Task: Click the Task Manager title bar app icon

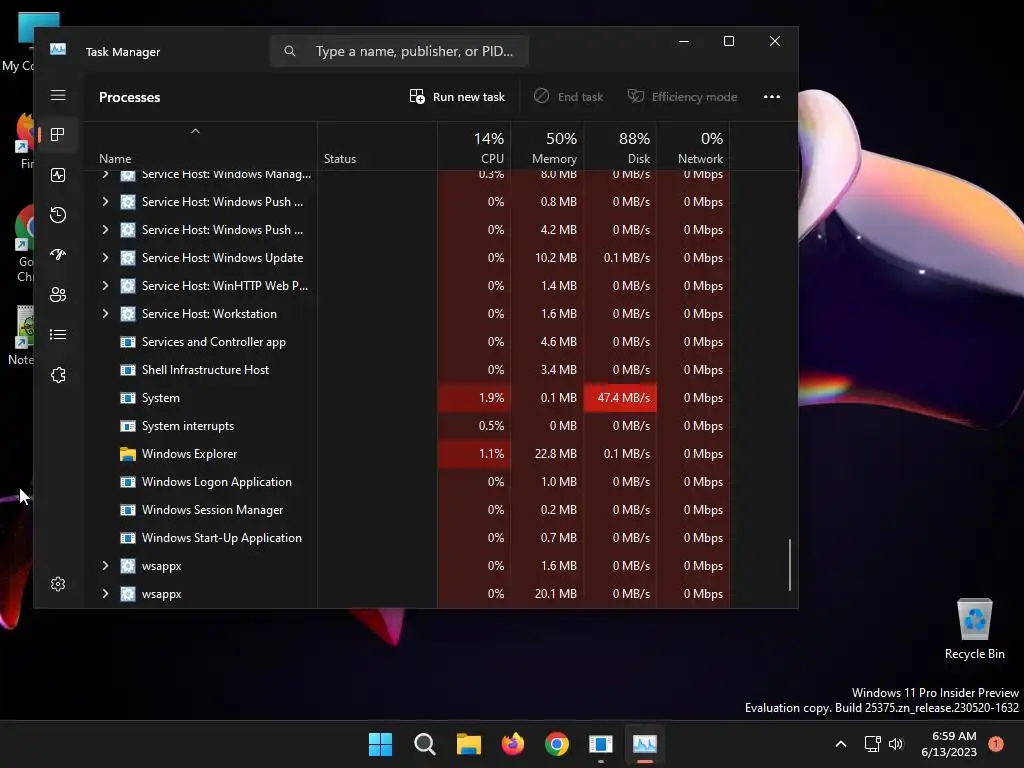Action: [x=57, y=49]
